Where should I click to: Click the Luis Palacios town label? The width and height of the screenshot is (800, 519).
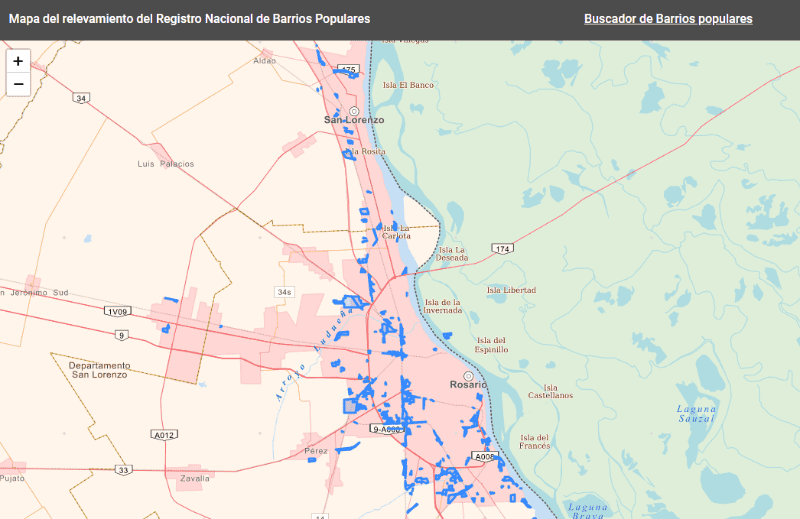click(166, 163)
